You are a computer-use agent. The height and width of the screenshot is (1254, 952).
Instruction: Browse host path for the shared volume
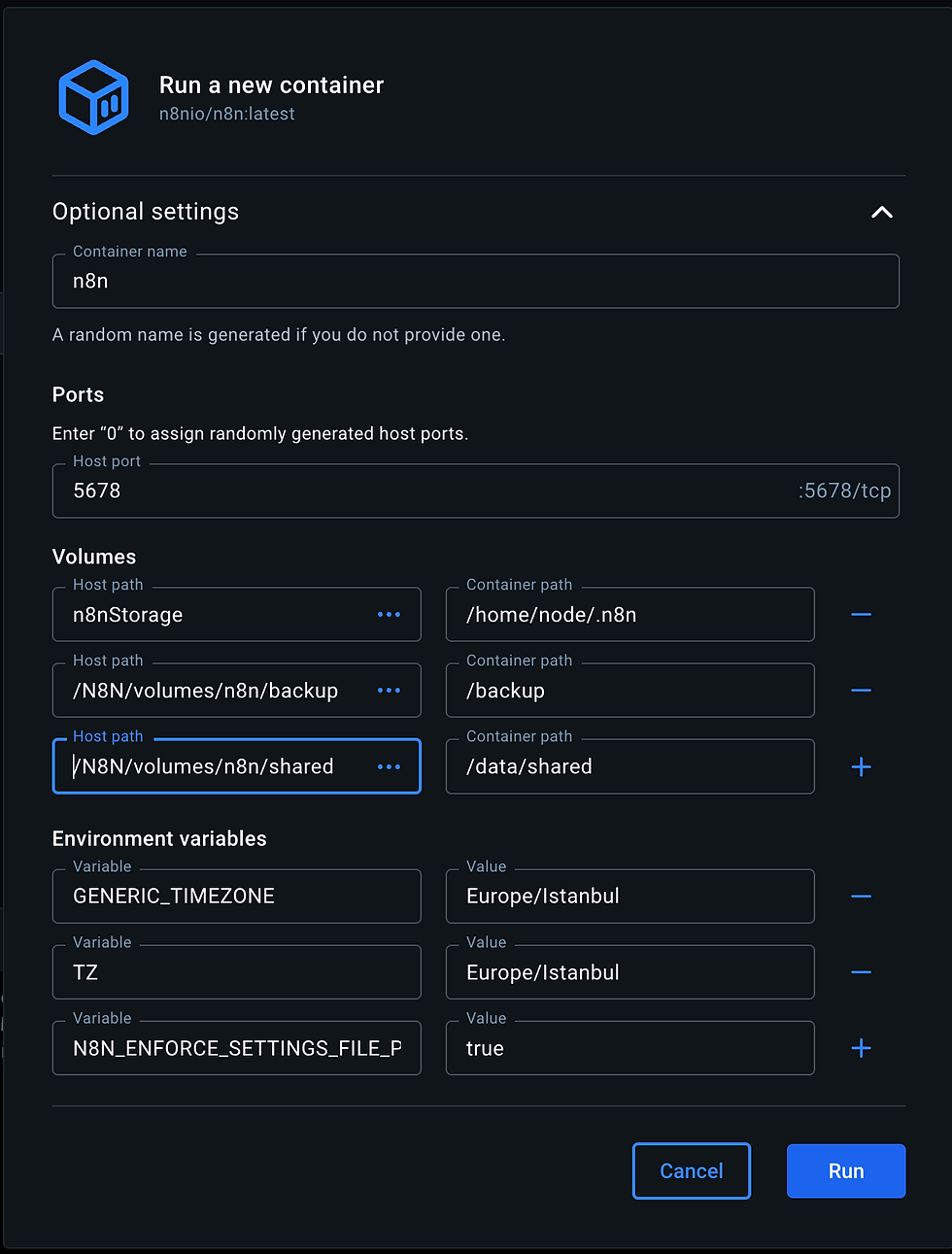[x=389, y=766]
